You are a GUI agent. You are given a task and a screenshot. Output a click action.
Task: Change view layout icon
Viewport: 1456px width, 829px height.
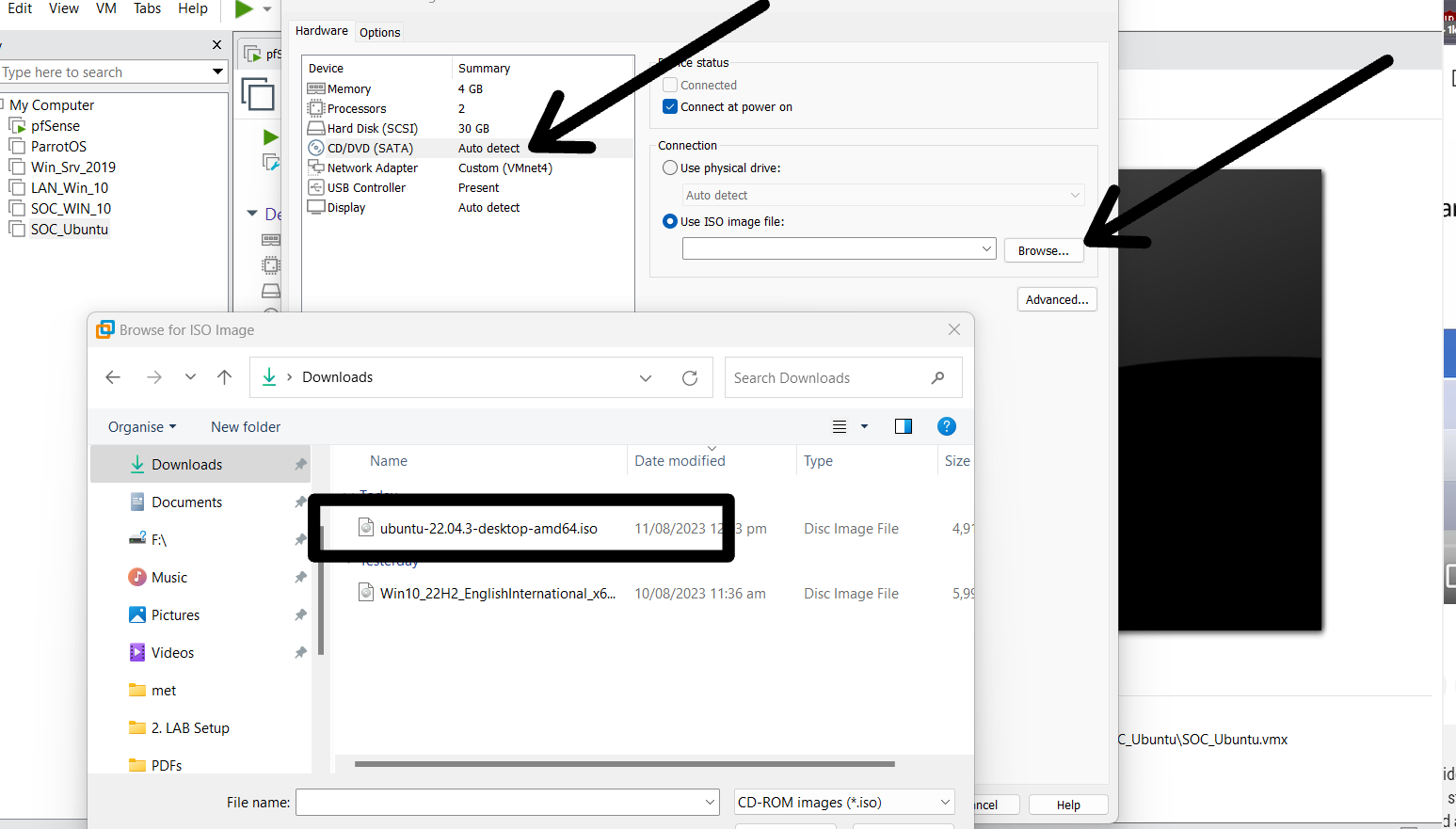(840, 426)
